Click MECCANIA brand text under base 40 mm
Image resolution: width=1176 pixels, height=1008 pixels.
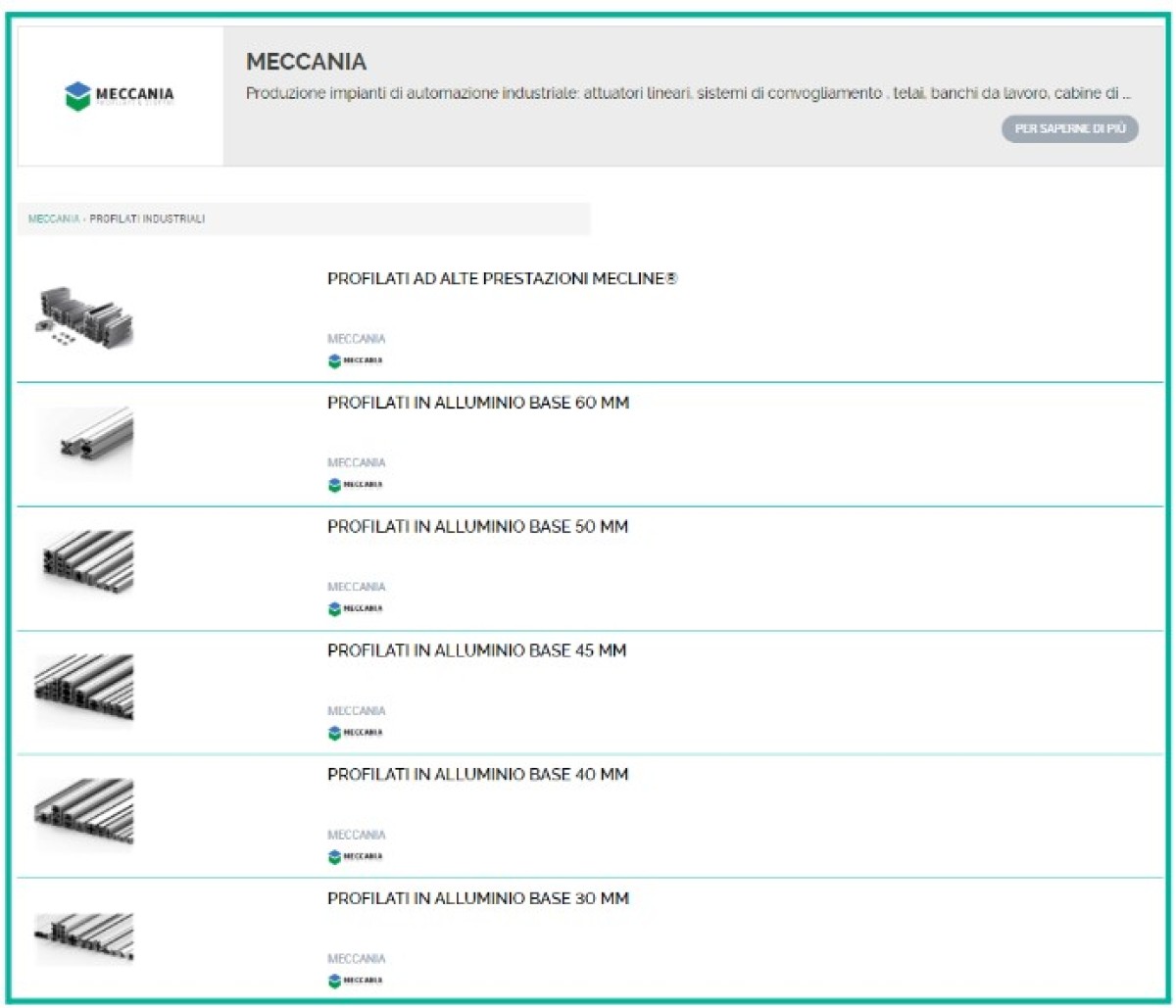point(357,835)
